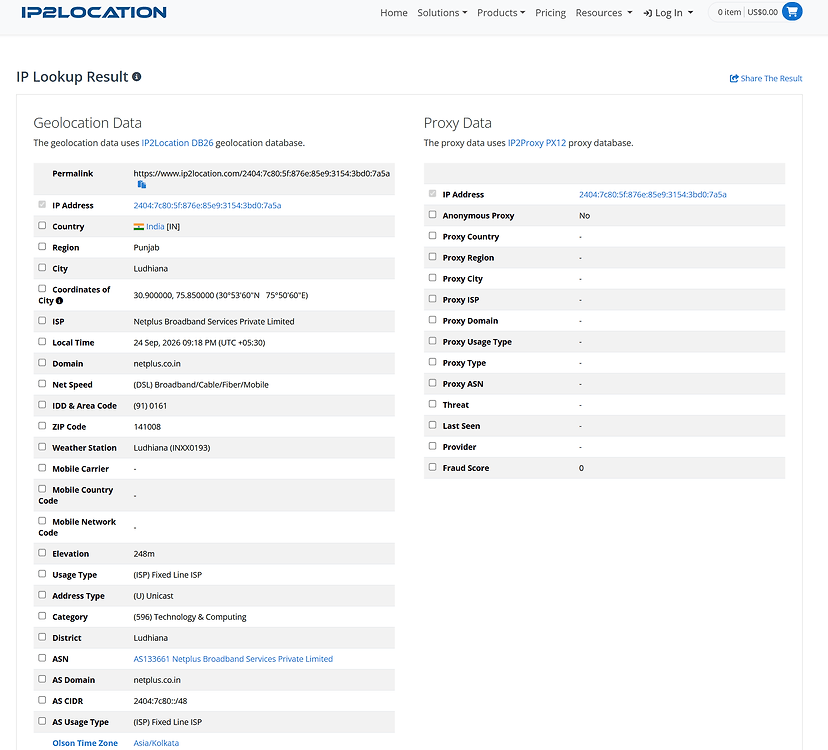The image size is (828, 750).
Task: Click the info icon next to Coordinates of City
Action: (x=60, y=301)
